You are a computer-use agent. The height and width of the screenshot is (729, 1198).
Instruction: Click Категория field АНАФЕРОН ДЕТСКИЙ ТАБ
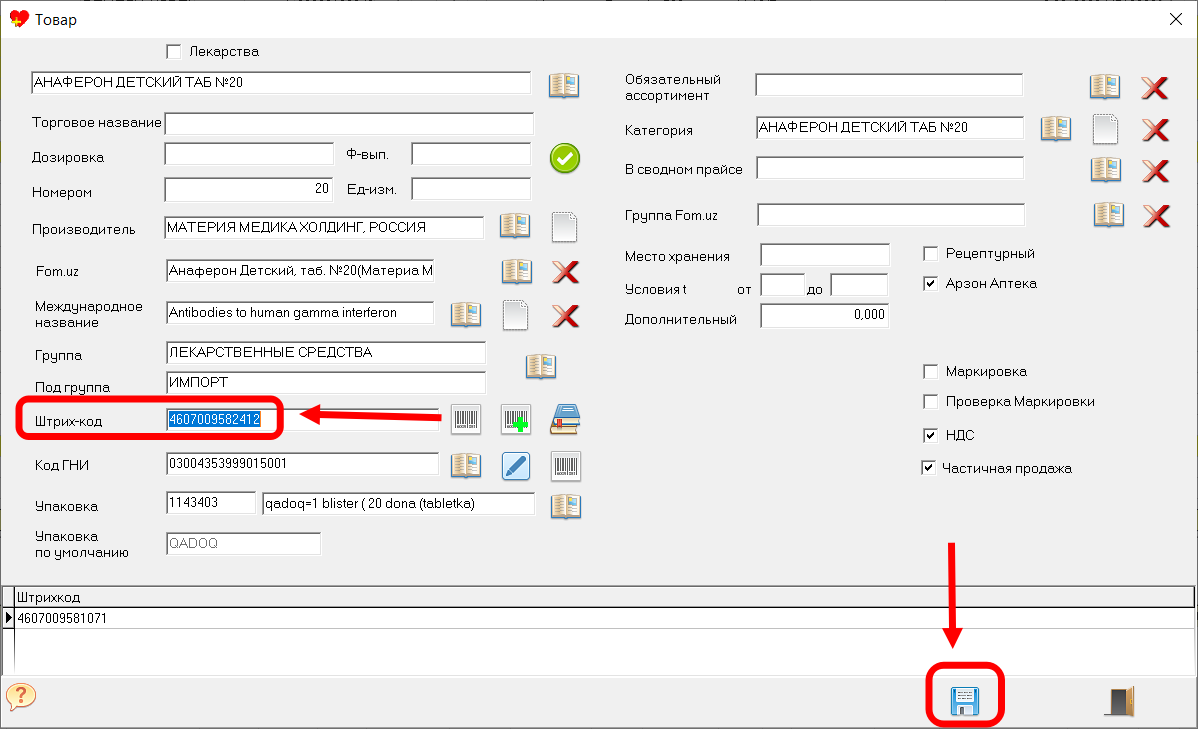[890, 128]
